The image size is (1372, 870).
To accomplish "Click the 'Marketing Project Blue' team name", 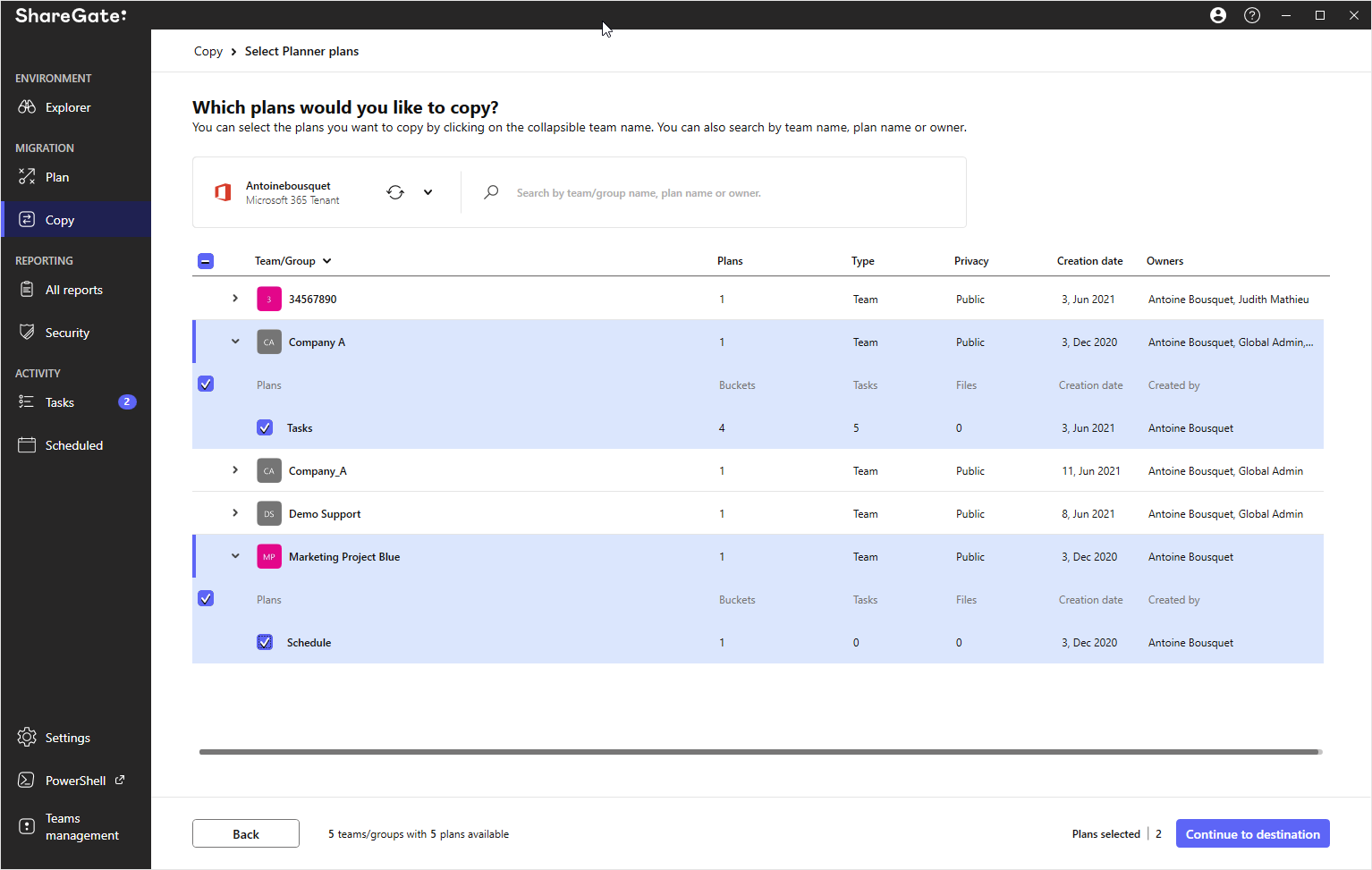I will pyautogui.click(x=344, y=556).
